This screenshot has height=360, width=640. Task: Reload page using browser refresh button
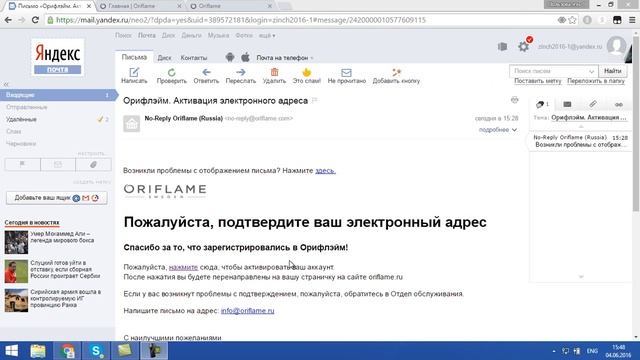35,20
